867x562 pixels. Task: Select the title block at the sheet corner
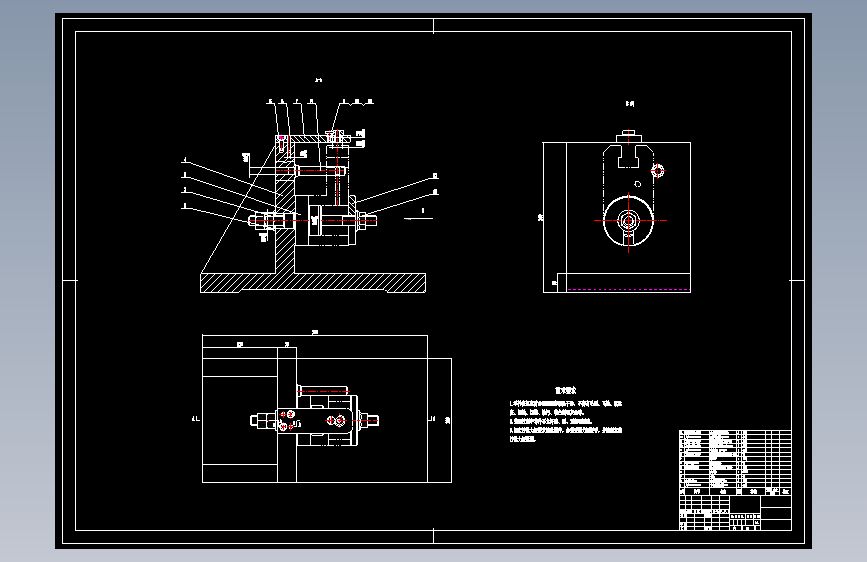(735, 513)
